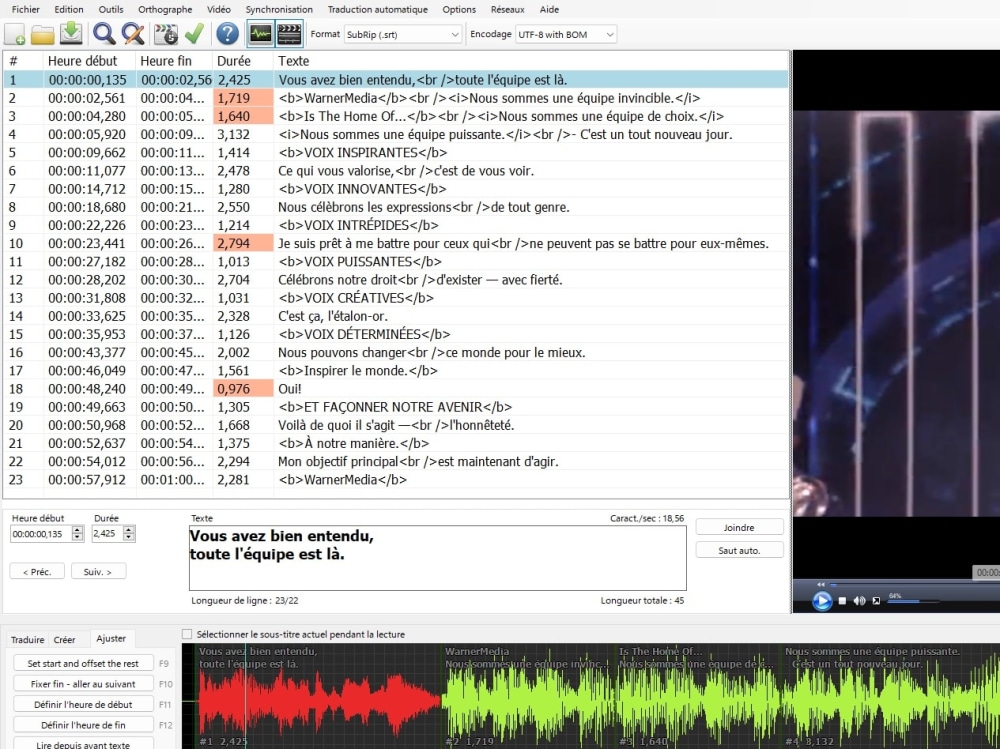Open Visual sync clapperboard icon

coord(166,34)
